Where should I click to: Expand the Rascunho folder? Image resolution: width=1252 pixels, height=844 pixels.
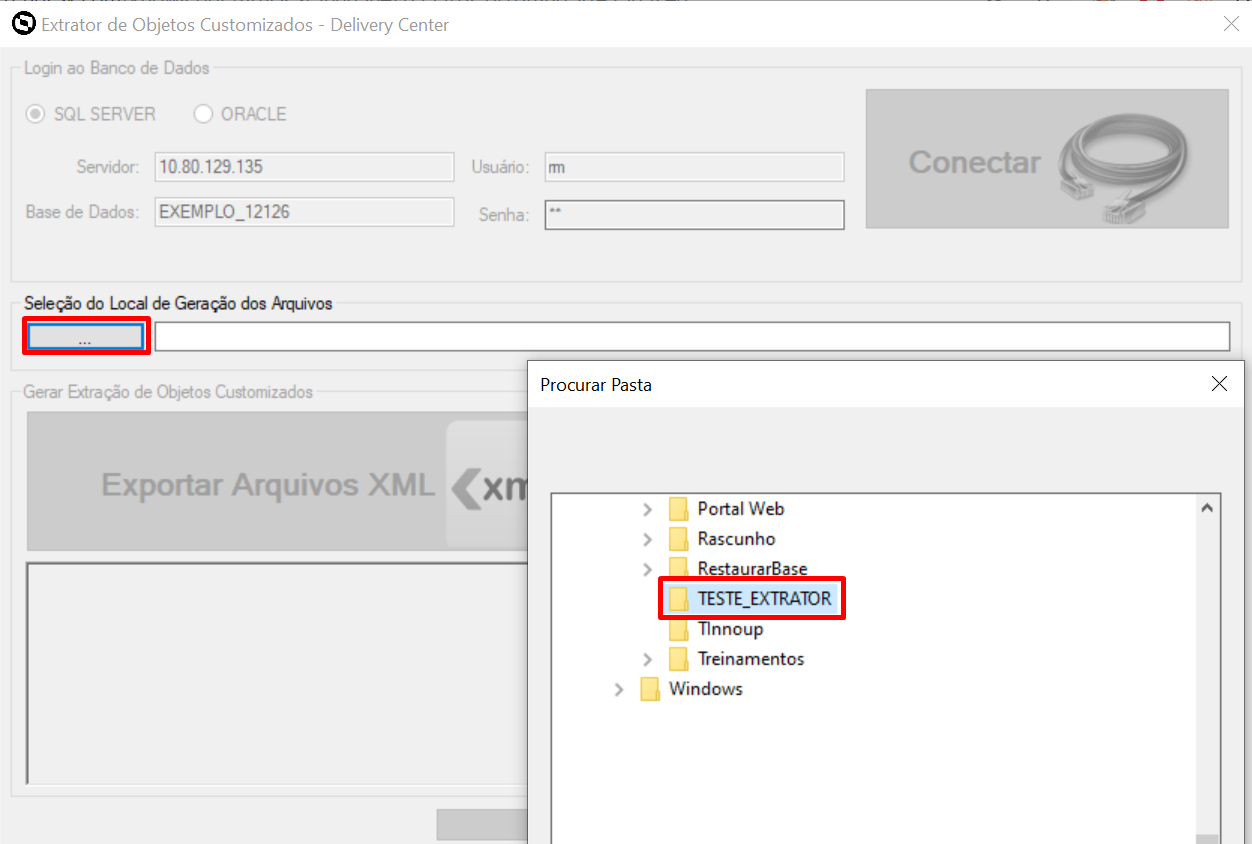coord(648,539)
